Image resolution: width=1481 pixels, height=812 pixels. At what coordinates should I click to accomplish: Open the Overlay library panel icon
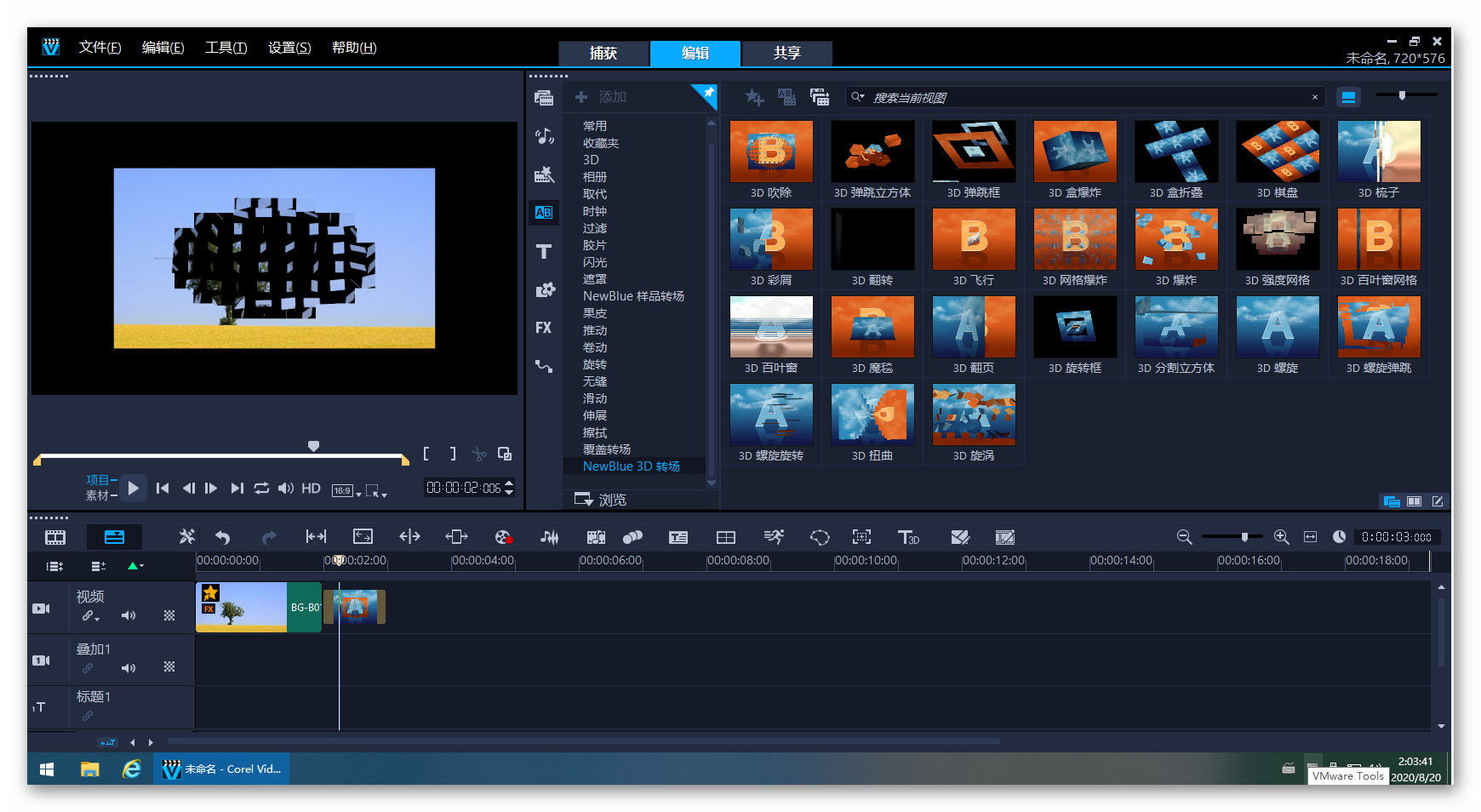coord(544,290)
